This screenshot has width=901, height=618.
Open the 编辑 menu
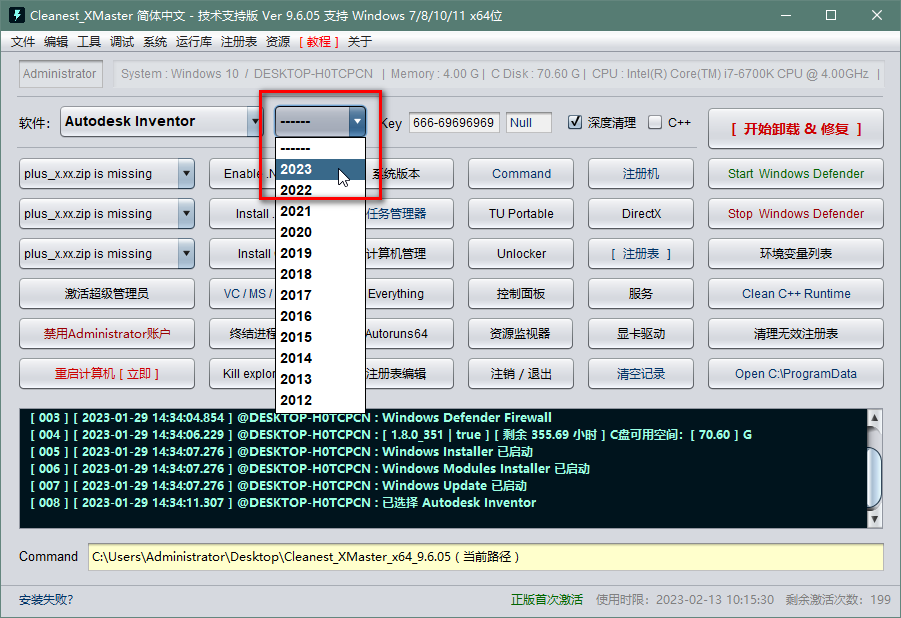tap(56, 41)
